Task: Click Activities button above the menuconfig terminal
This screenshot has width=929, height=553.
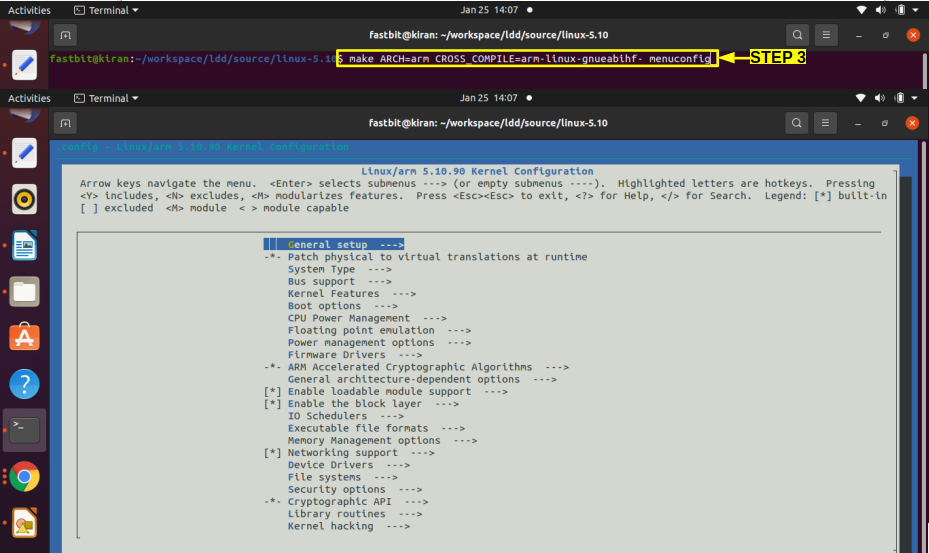Action: coord(29,98)
